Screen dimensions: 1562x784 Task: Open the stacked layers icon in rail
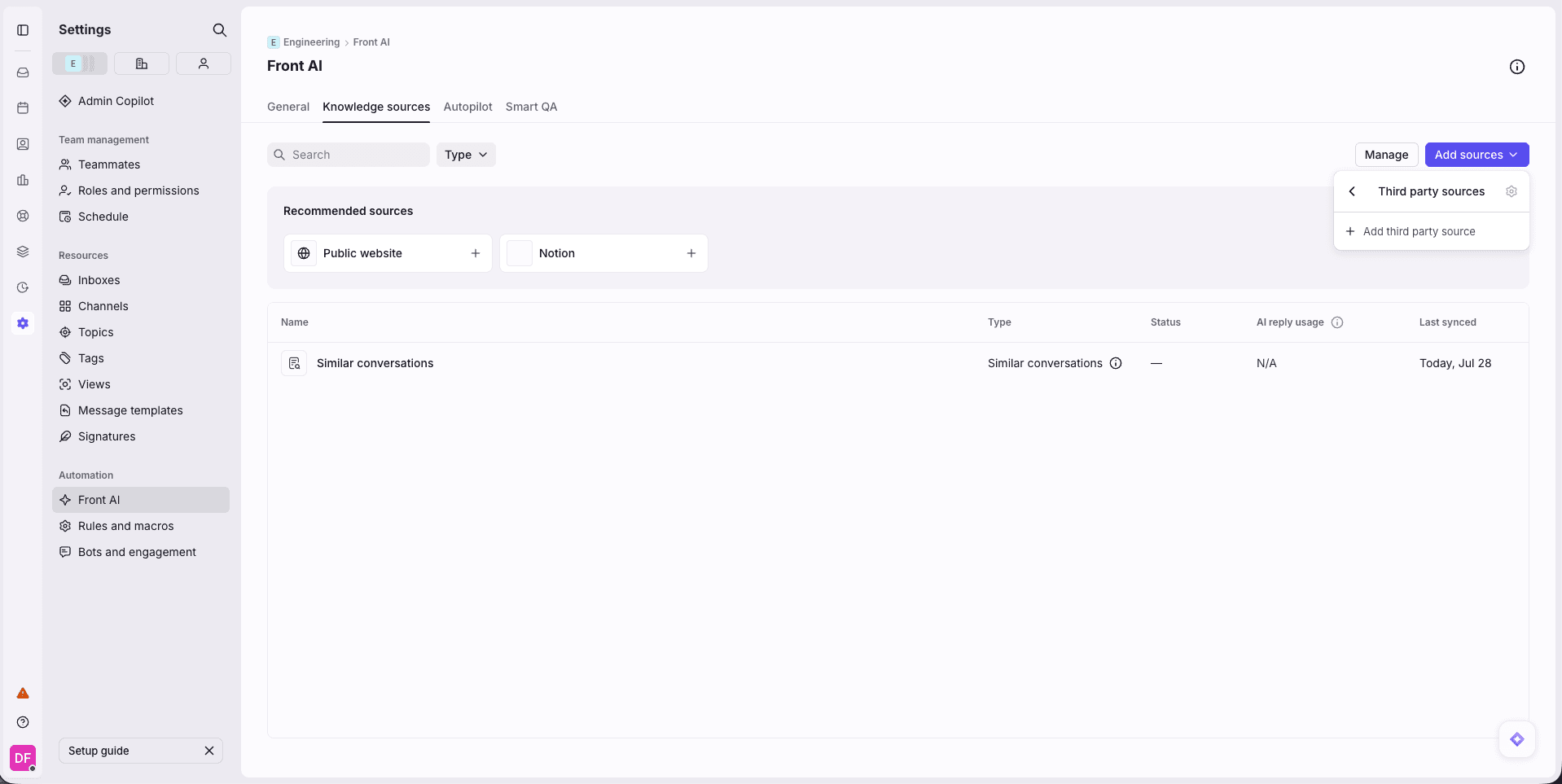click(23, 252)
